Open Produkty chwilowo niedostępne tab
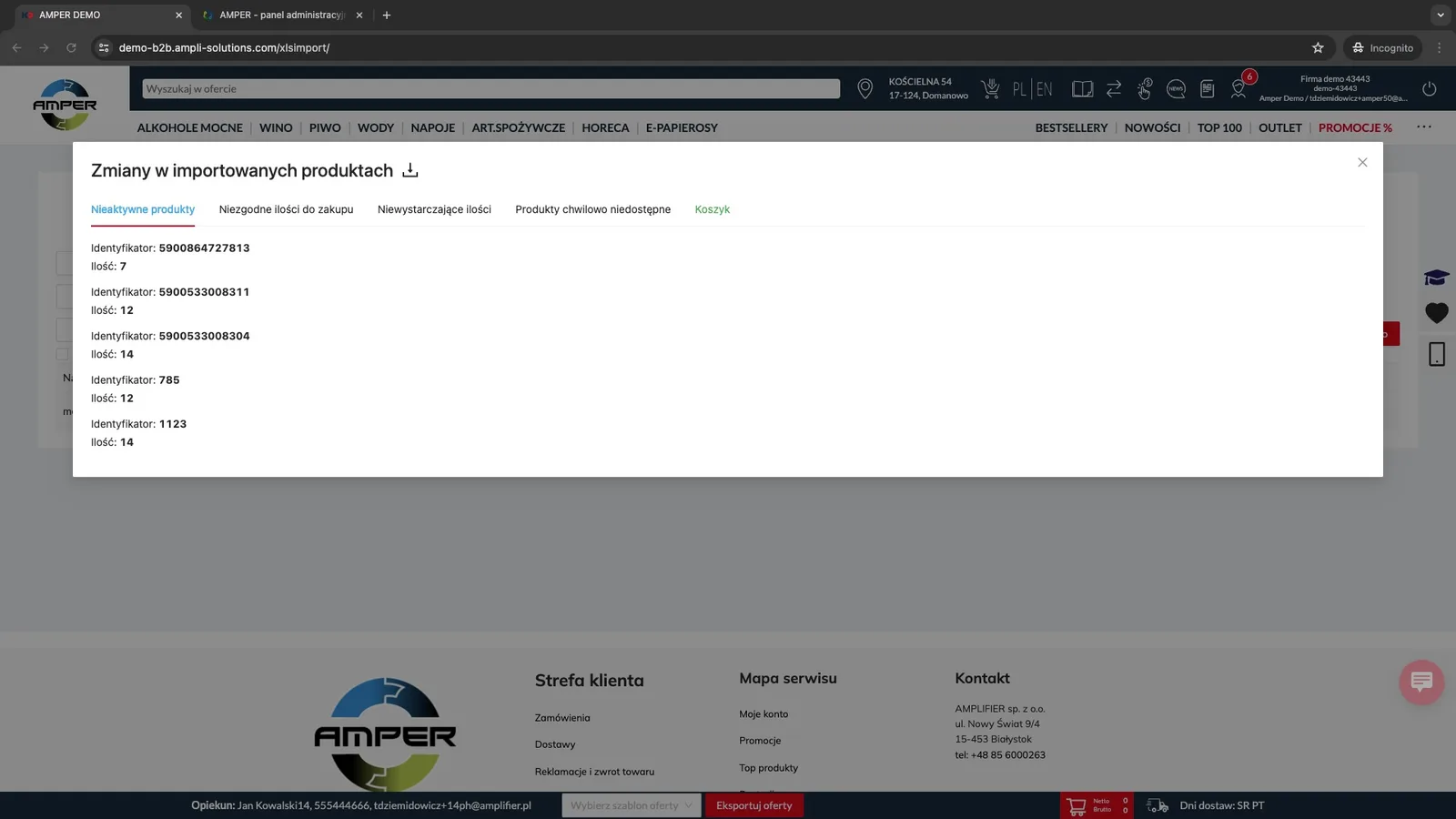The image size is (1456, 819). point(592,209)
